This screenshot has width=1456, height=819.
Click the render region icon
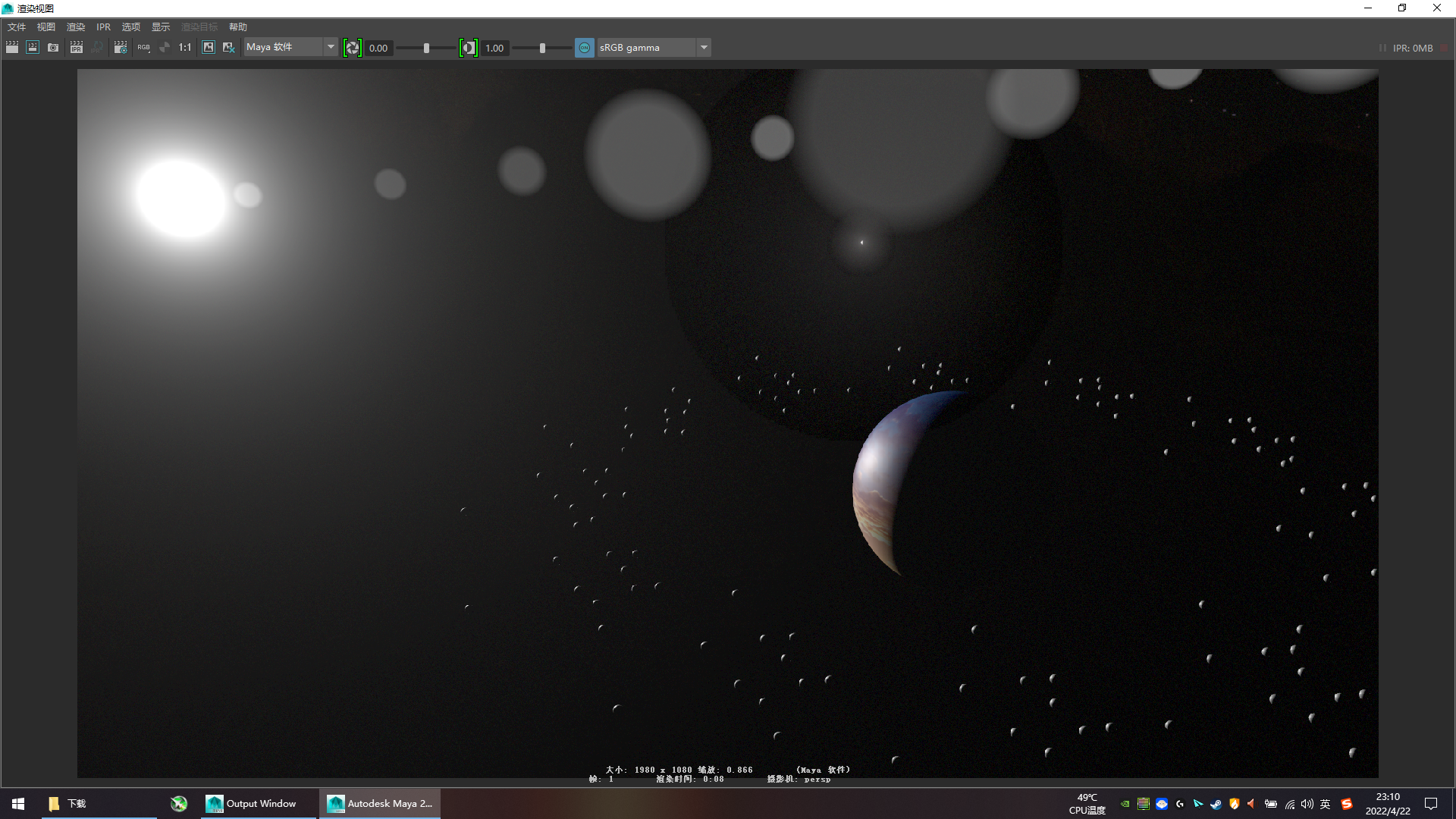click(x=33, y=47)
